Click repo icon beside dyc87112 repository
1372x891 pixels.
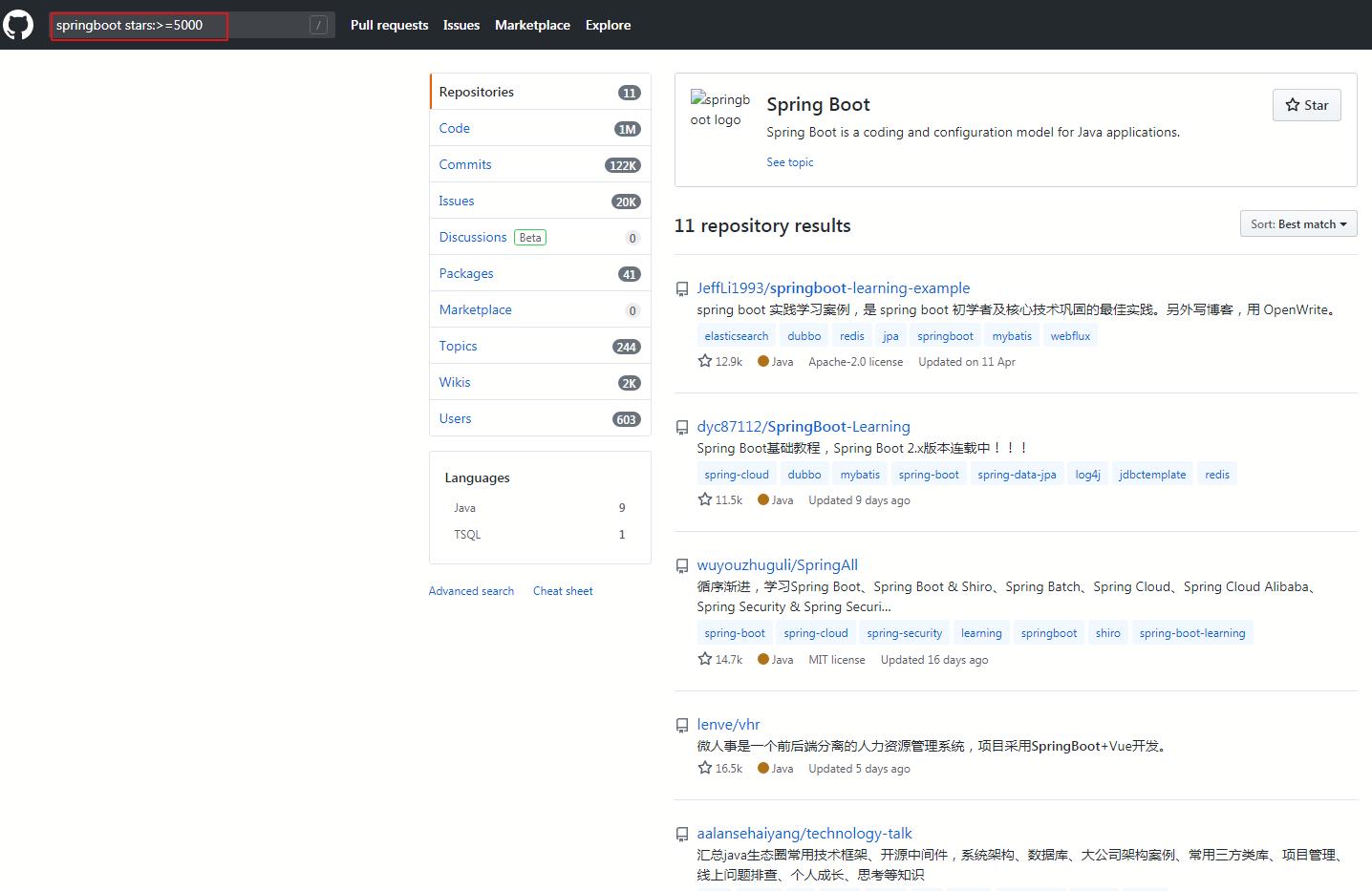(682, 427)
